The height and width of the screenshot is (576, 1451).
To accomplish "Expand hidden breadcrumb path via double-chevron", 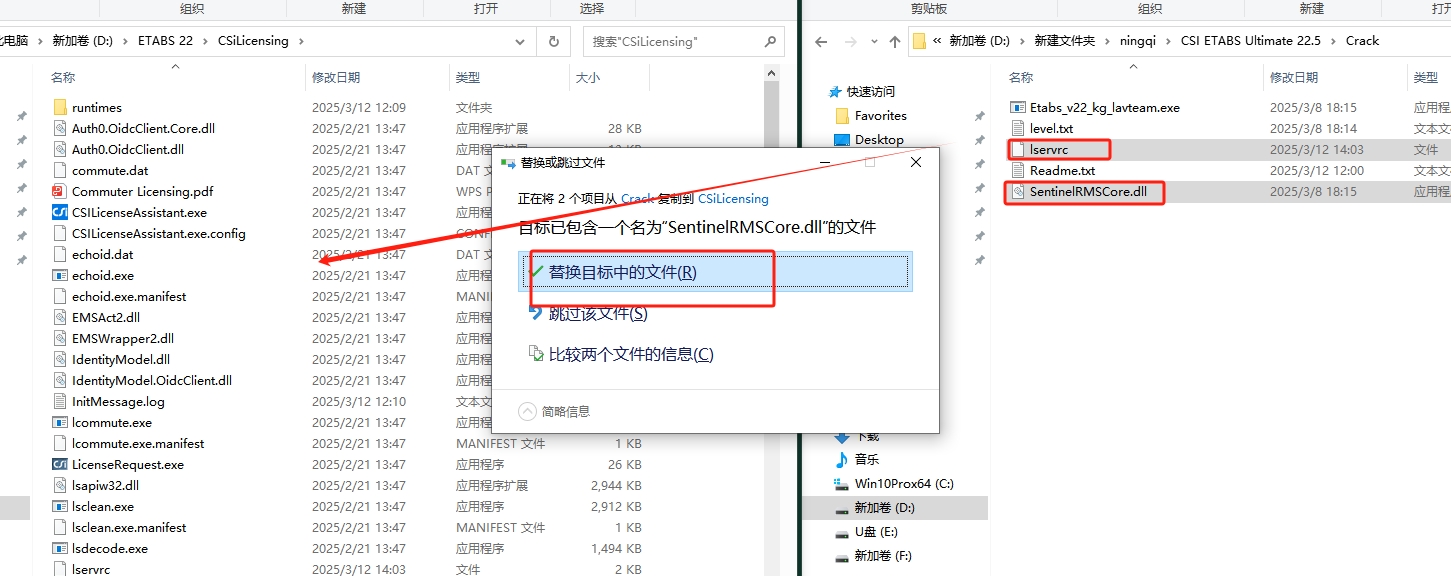I will coord(937,41).
